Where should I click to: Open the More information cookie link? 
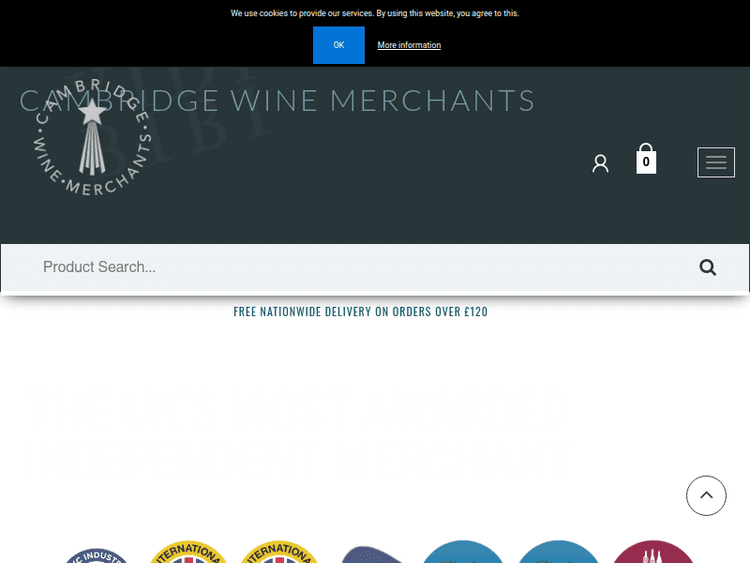point(409,45)
